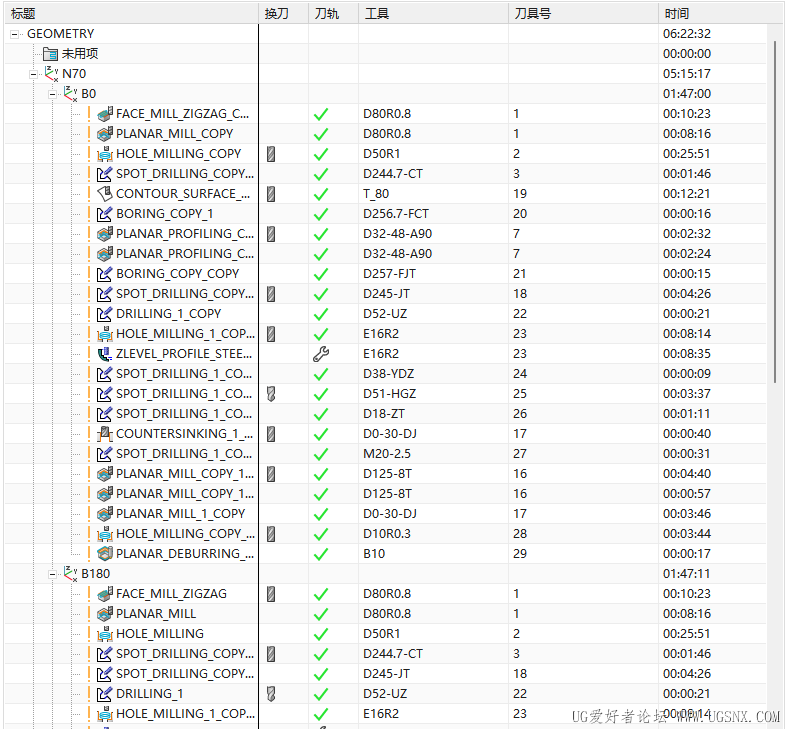Select the PLANAR_DEBURRING operation icon
785x729 pixels.
tap(105, 554)
